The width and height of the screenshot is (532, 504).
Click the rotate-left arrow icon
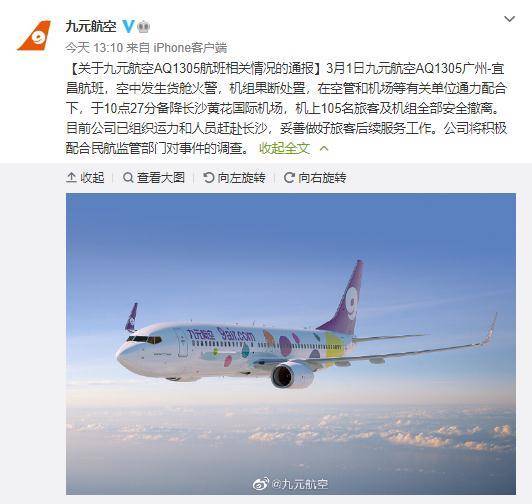pos(208,178)
